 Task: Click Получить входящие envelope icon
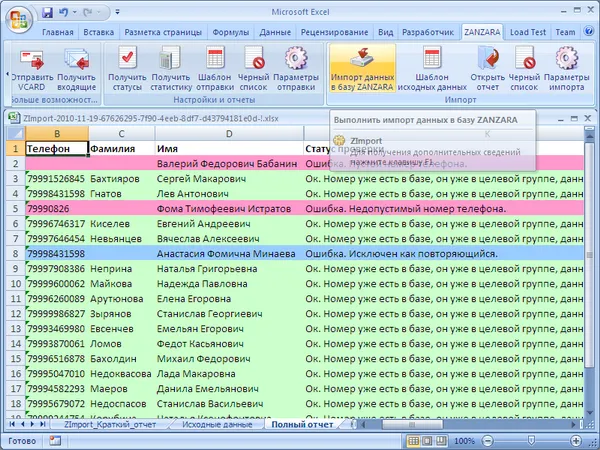(77, 60)
